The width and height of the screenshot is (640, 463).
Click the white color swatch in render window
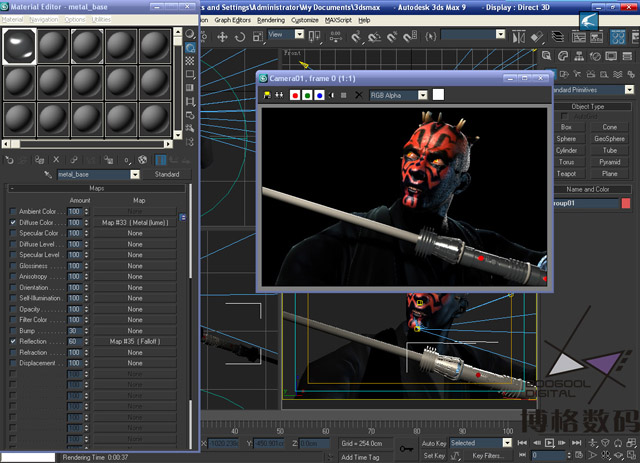438,95
